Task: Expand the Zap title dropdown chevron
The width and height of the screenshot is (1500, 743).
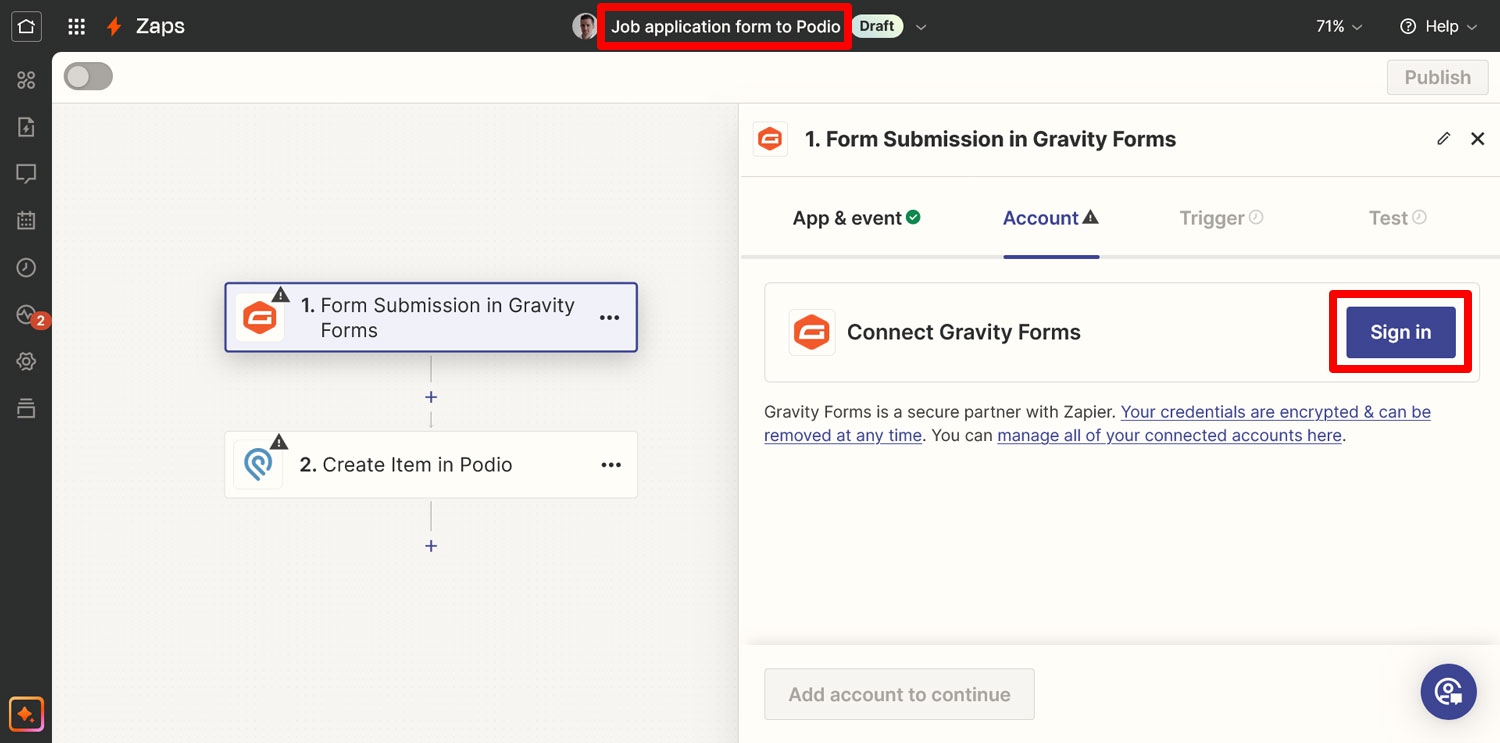Action: click(921, 27)
